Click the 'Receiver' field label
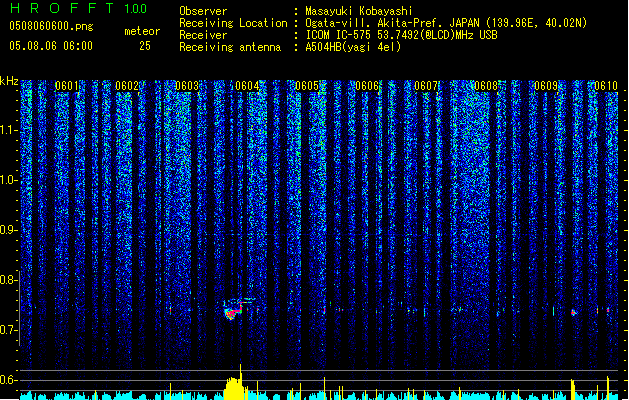Screen dimensions: 629x400 point(203,35)
